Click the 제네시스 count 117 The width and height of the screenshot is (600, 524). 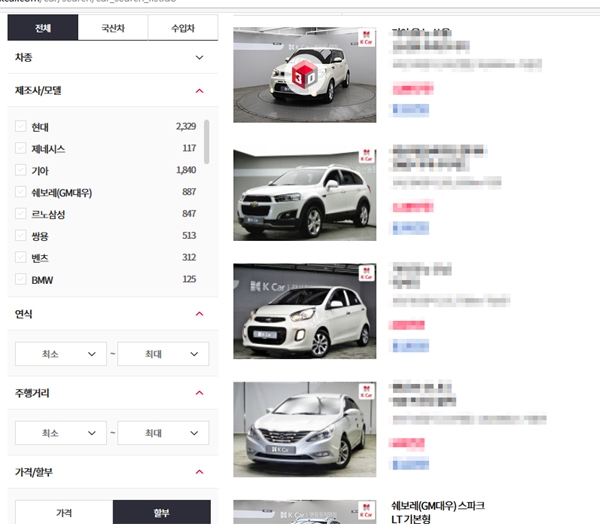coord(189,148)
